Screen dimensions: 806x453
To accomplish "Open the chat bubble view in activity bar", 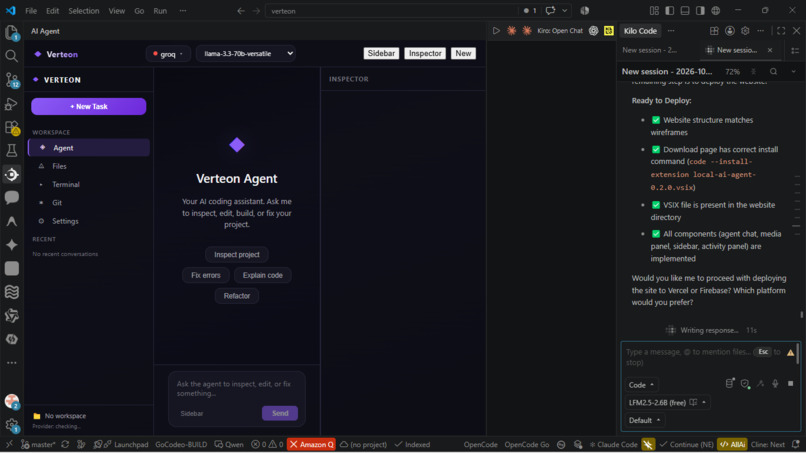I will [11, 197].
